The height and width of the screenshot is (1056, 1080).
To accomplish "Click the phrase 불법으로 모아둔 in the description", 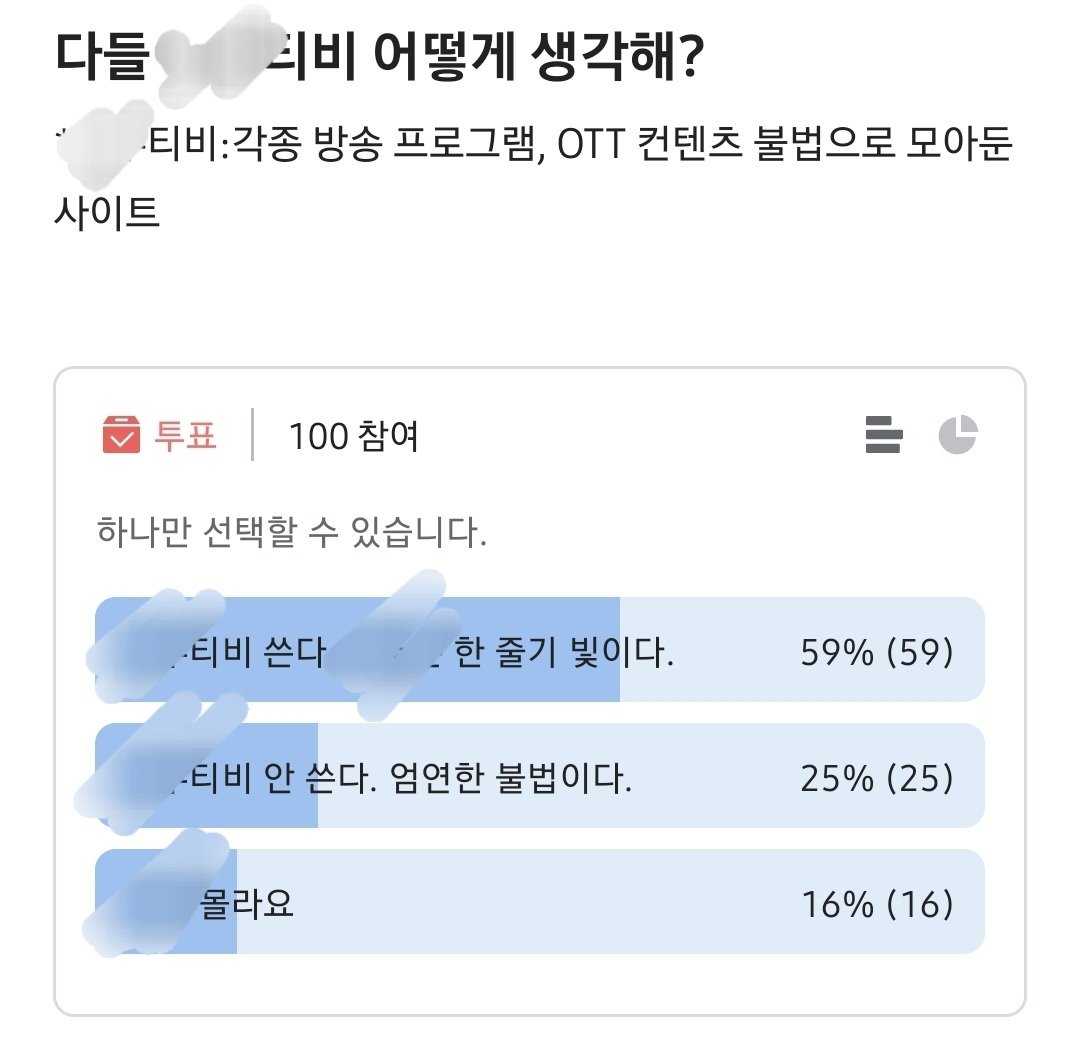I will [x=883, y=143].
